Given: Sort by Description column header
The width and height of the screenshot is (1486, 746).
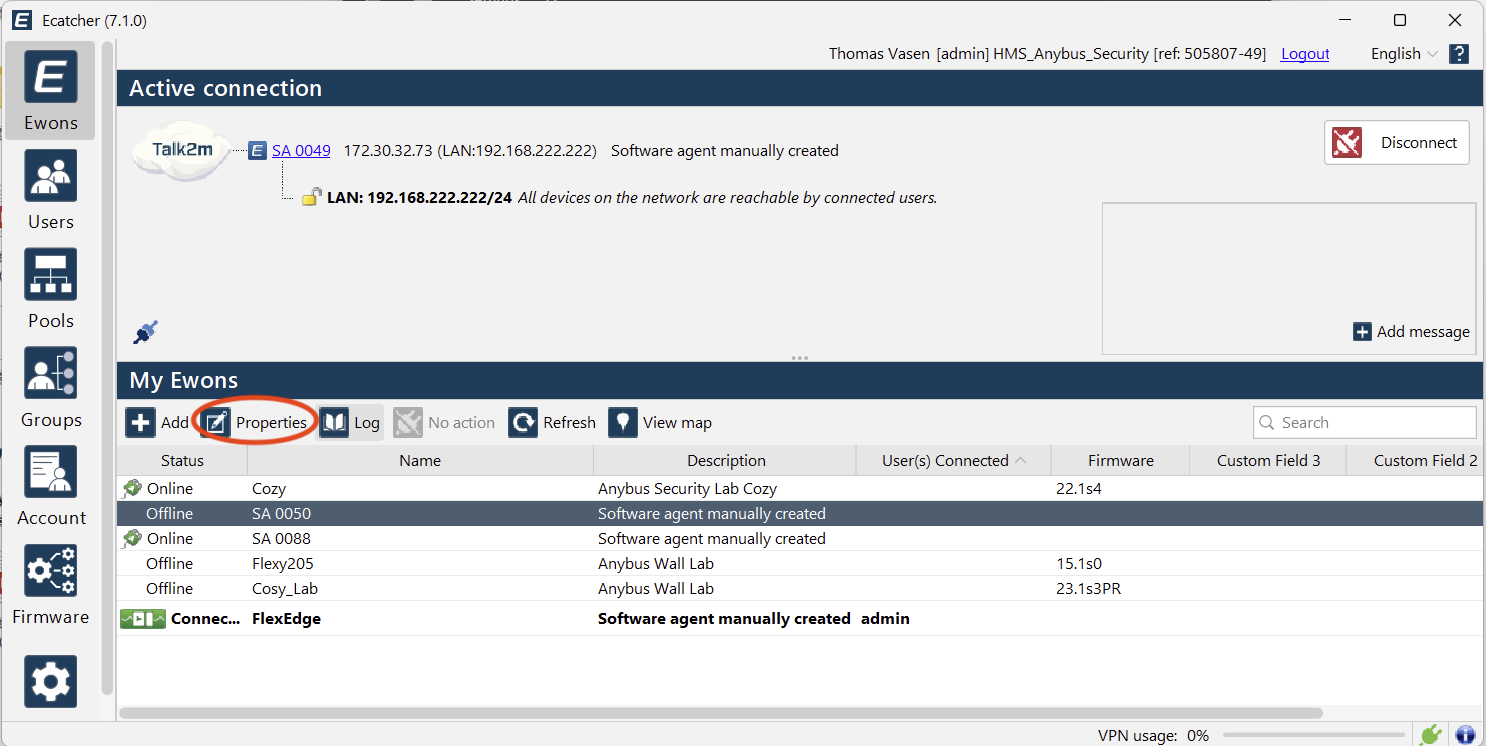Looking at the screenshot, I should pyautogui.click(x=726, y=461).
